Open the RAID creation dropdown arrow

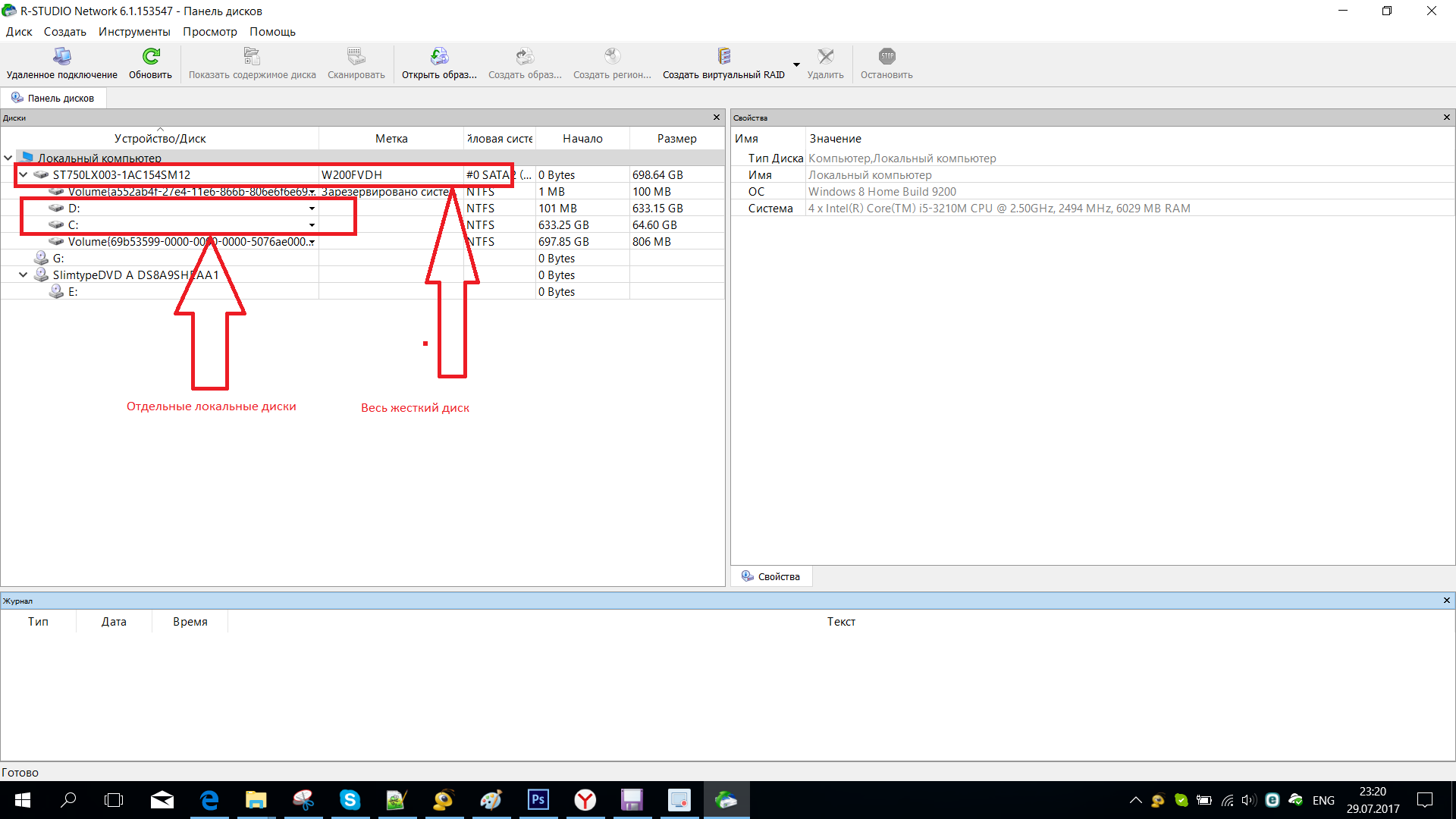[796, 64]
